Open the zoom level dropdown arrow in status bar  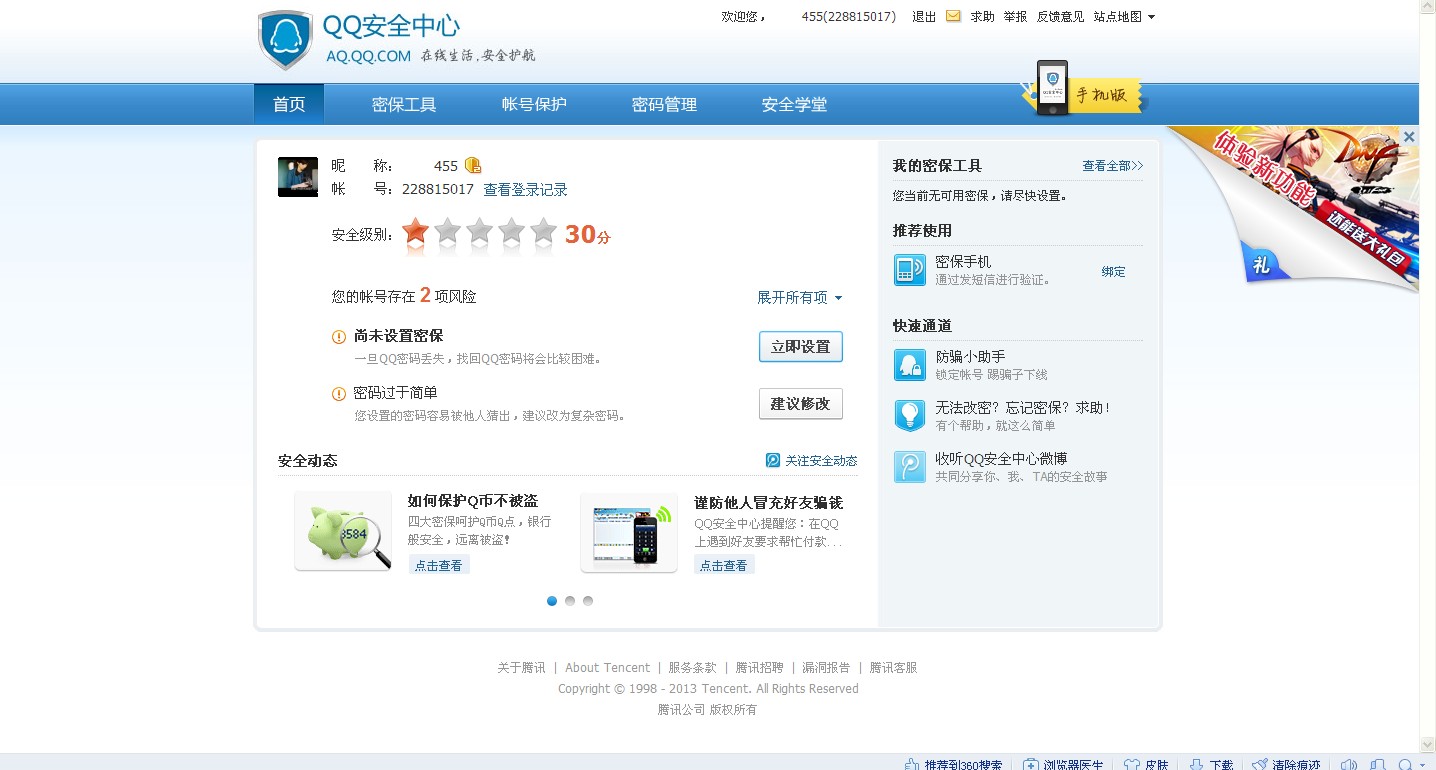tap(1421, 765)
